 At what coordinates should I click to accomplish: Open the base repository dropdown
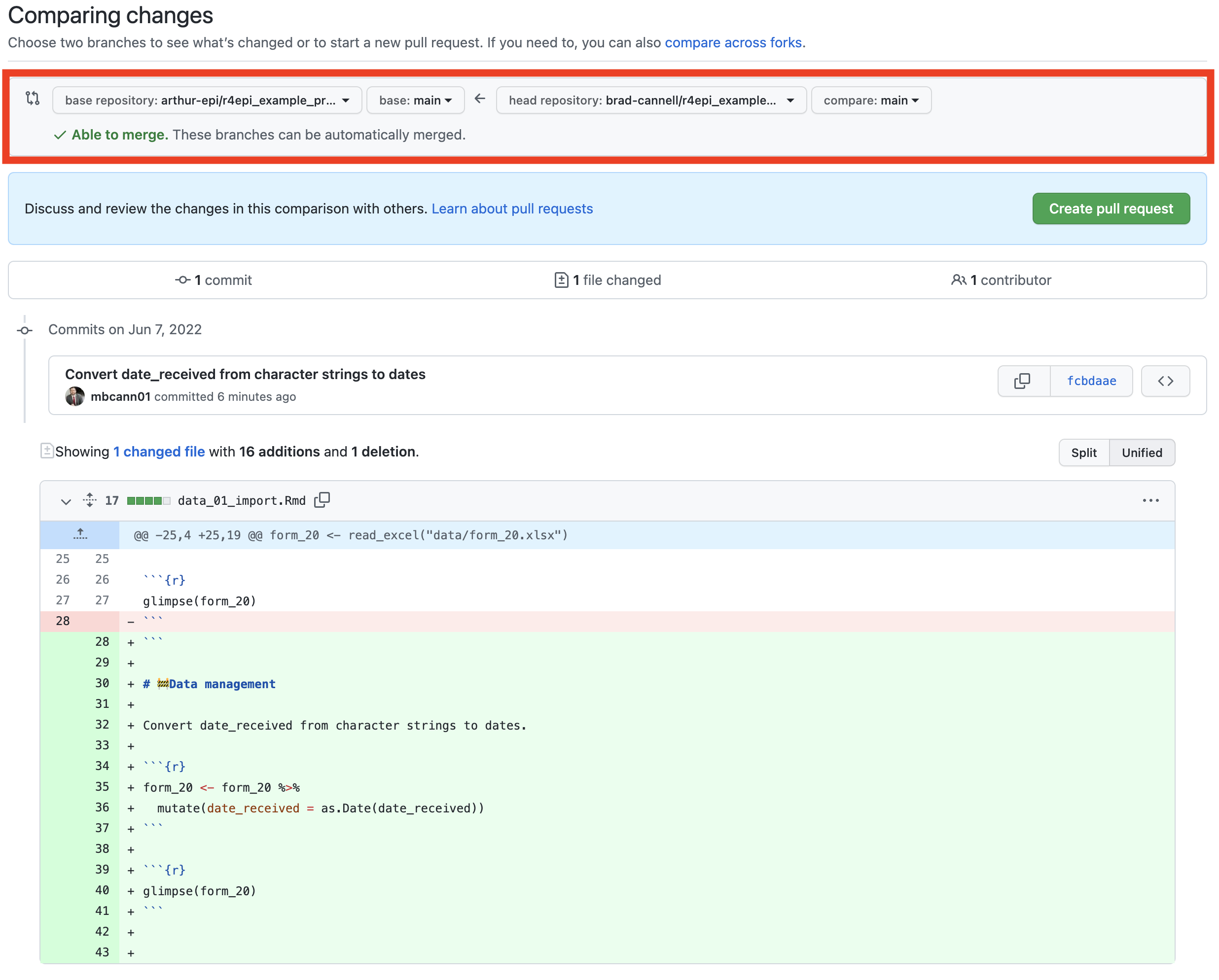click(207, 100)
